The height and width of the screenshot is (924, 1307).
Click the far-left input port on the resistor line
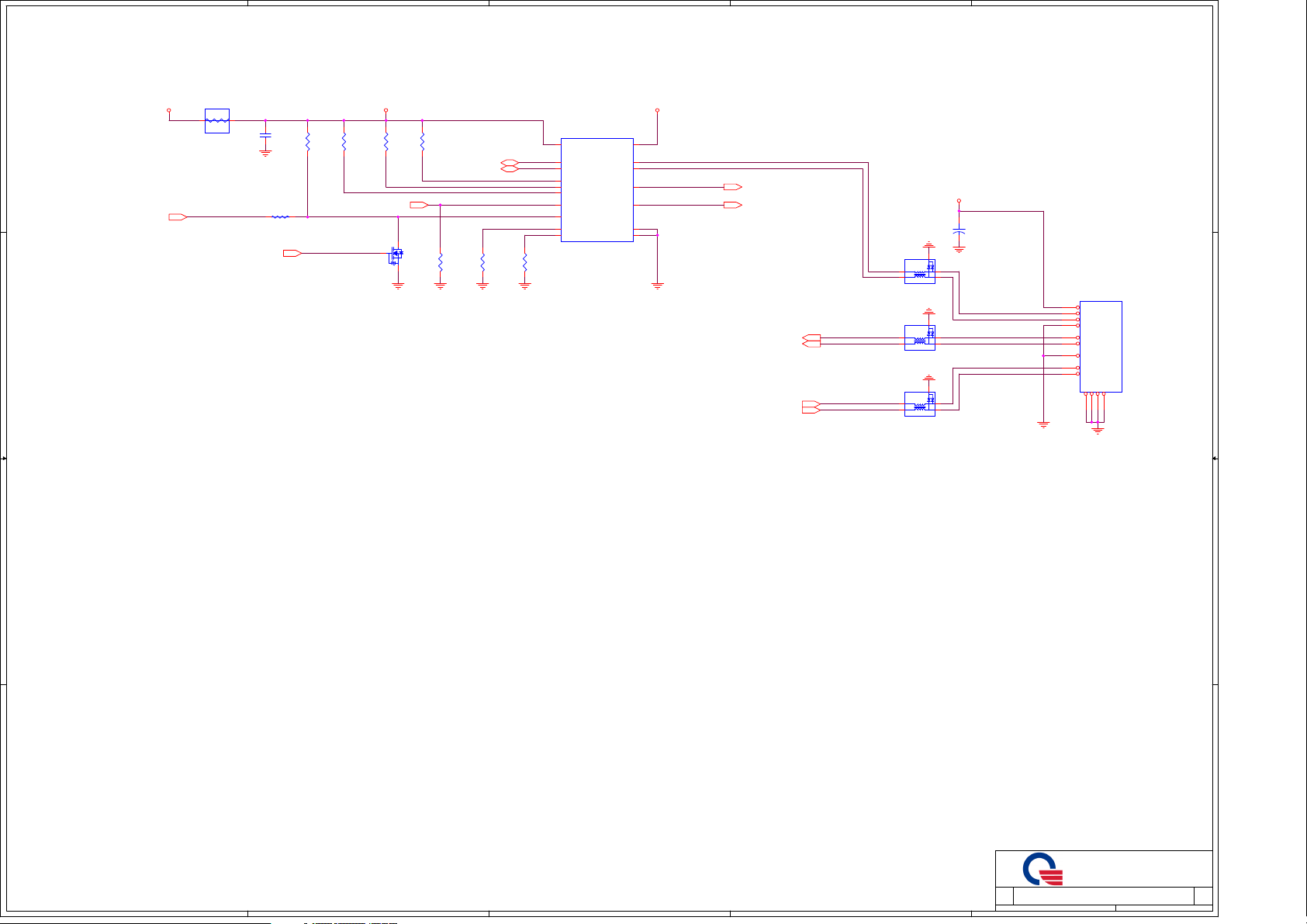click(x=178, y=217)
